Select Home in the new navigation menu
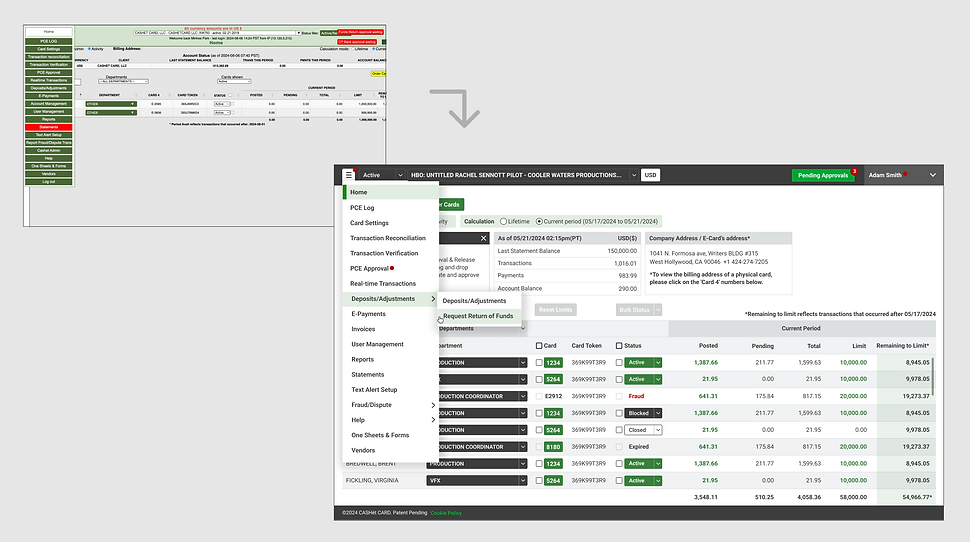 pyautogui.click(x=391, y=192)
